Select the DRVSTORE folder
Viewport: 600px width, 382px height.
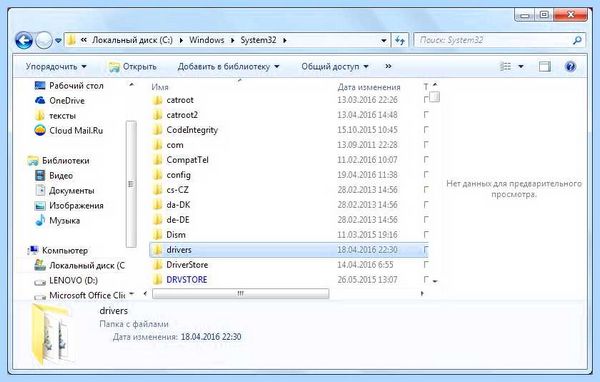pyautogui.click(x=187, y=279)
